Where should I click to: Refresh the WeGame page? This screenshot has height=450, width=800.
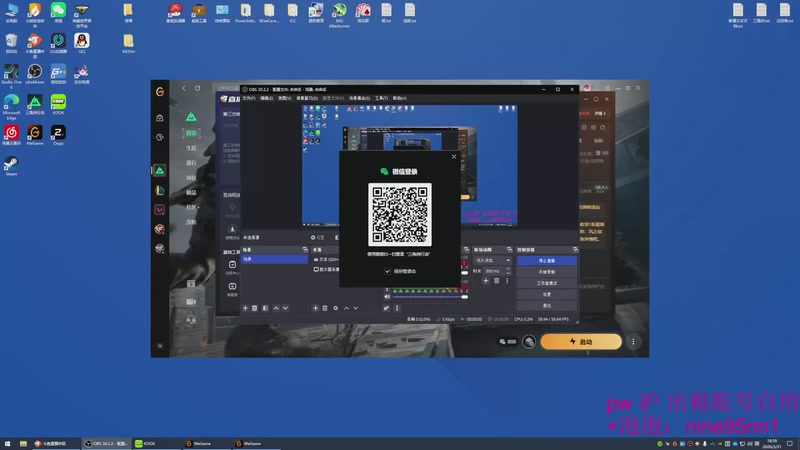[197, 88]
